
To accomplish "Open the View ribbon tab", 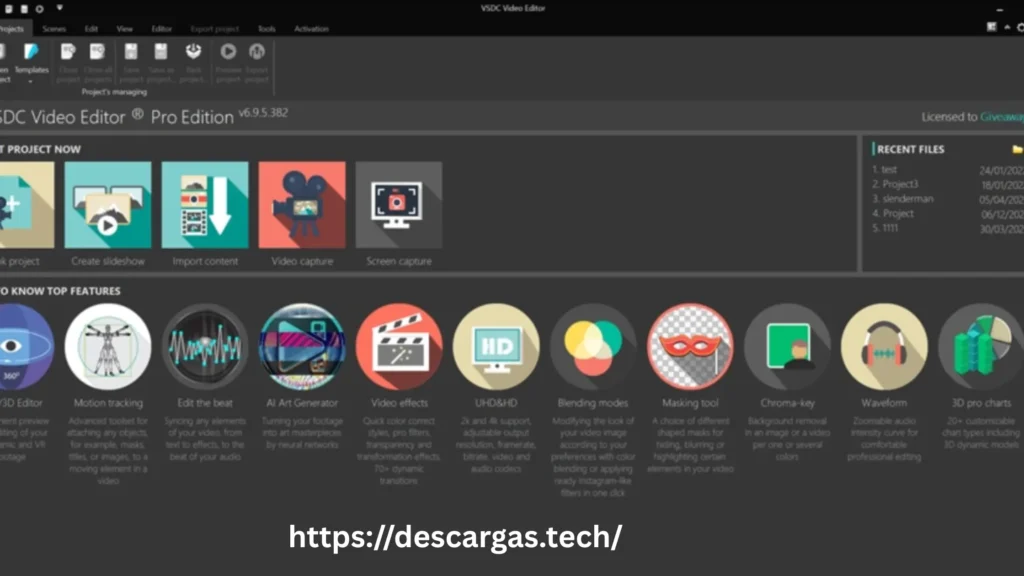I will click(x=125, y=29).
